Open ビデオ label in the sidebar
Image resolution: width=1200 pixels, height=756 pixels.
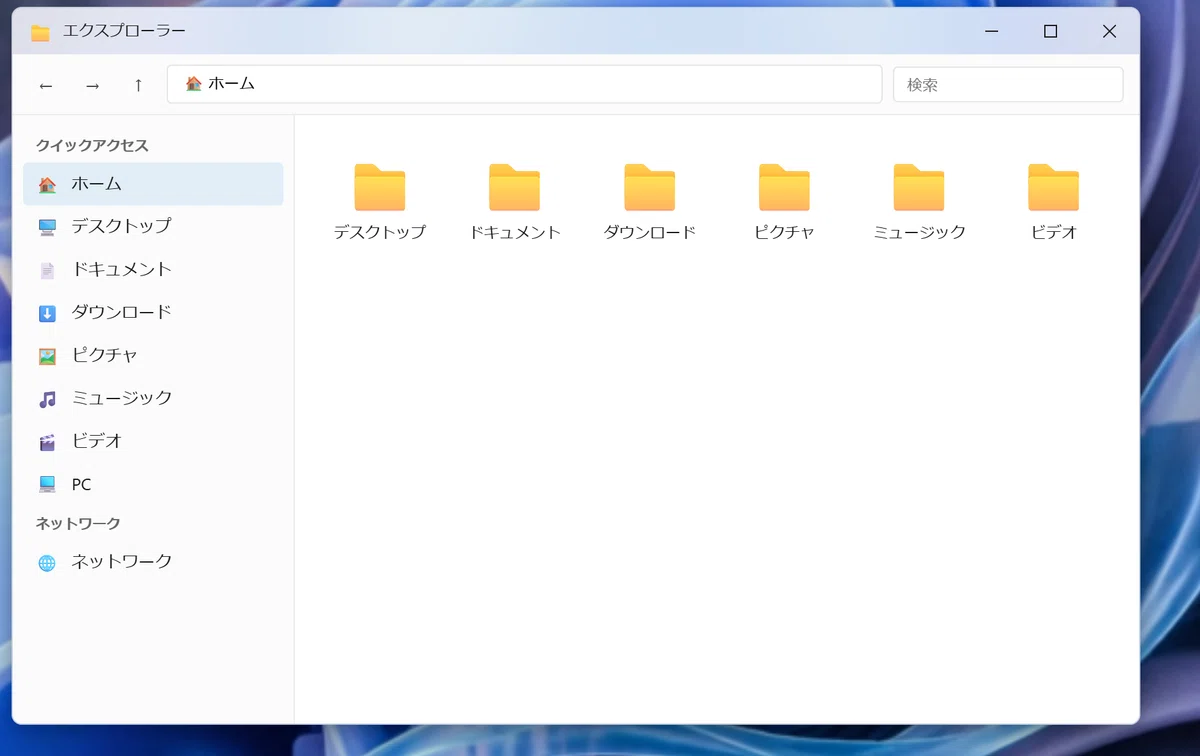[96, 441]
